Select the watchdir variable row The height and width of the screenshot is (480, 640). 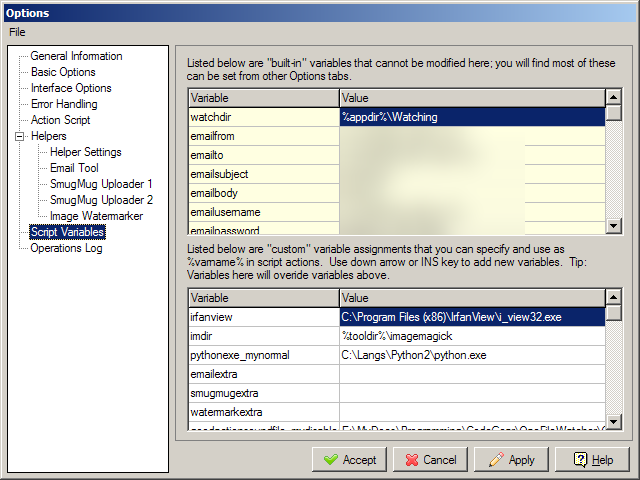click(264, 117)
